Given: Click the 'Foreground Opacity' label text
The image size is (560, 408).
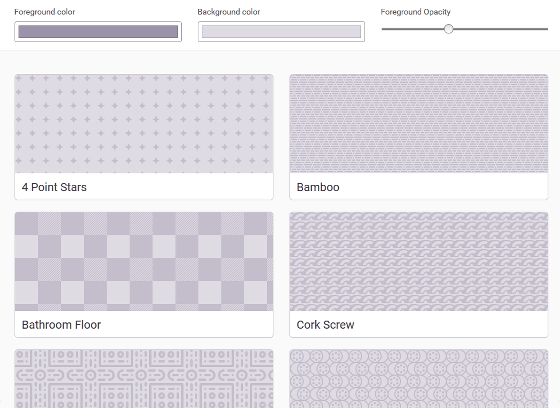Looking at the screenshot, I should 415,12.
